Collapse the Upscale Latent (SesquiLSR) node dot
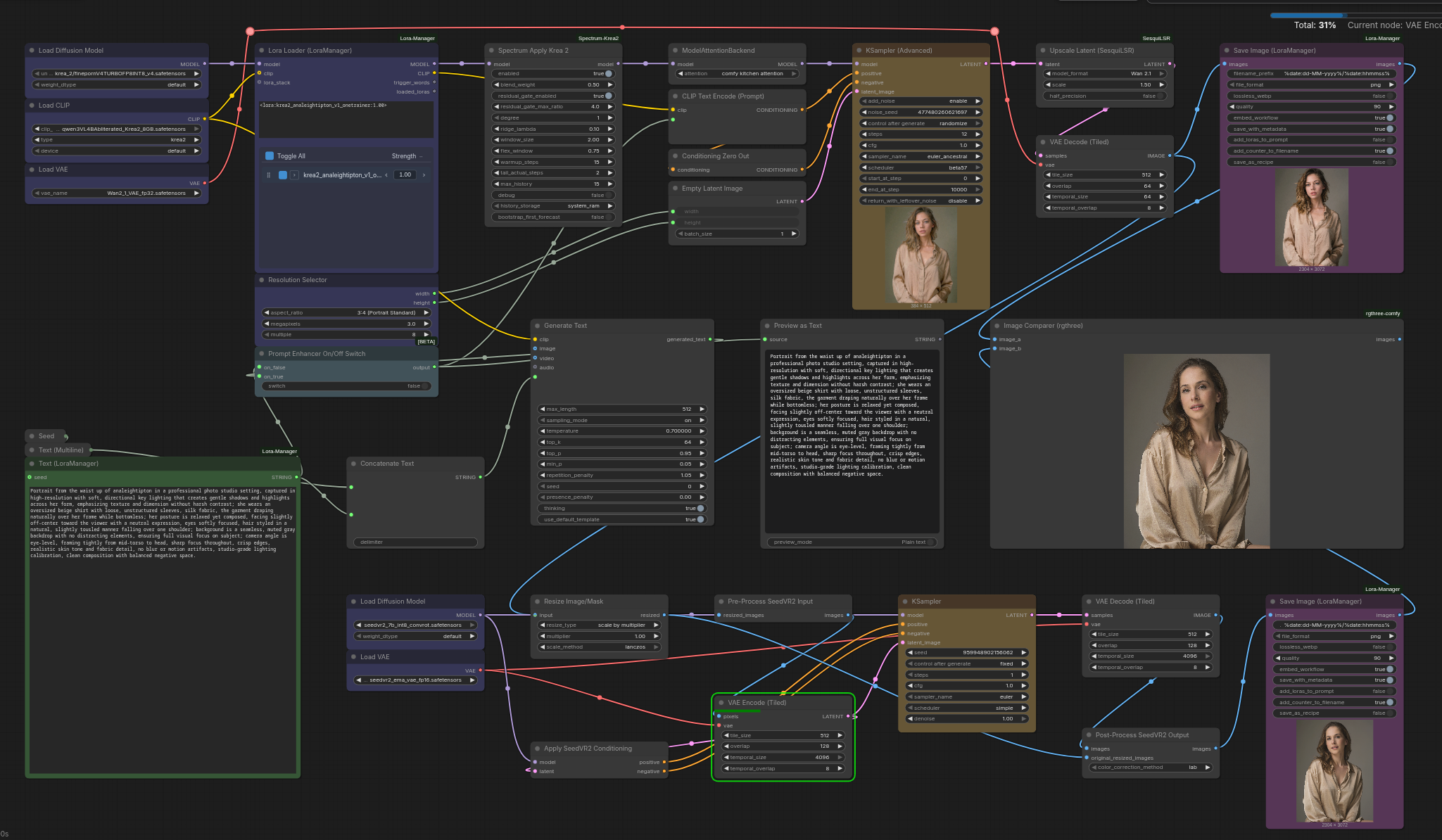 [x=1043, y=51]
